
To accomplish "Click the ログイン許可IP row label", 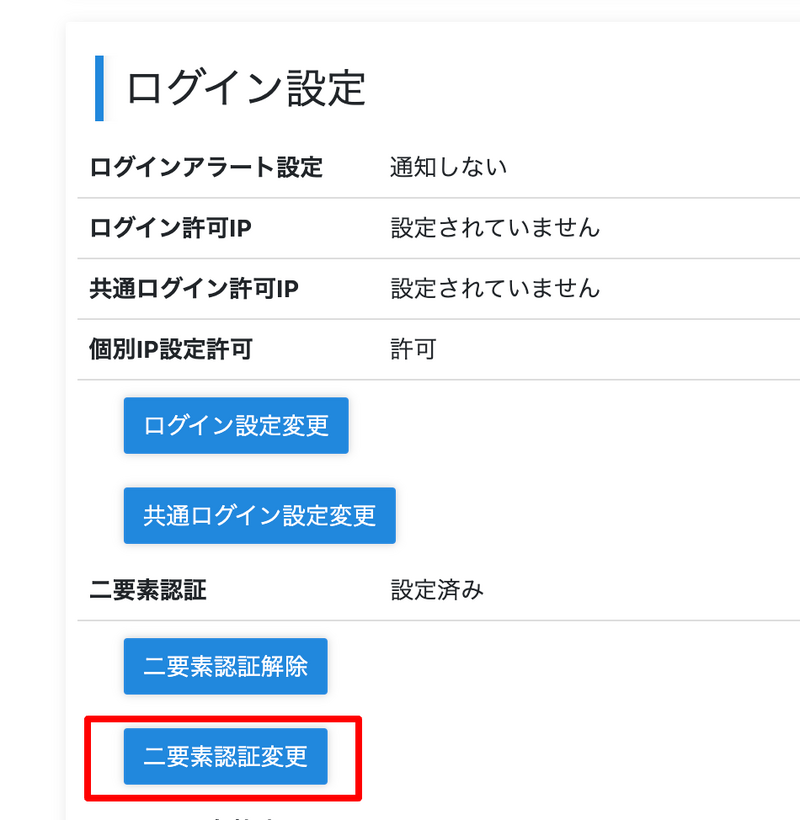I will [x=170, y=228].
